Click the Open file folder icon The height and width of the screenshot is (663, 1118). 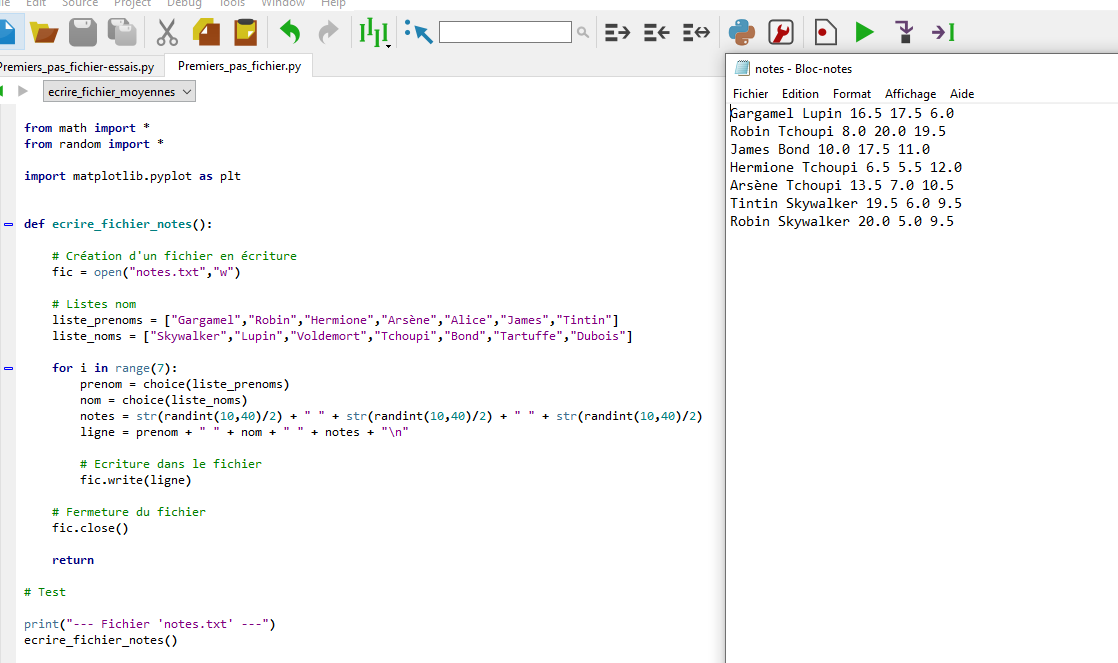tap(44, 33)
